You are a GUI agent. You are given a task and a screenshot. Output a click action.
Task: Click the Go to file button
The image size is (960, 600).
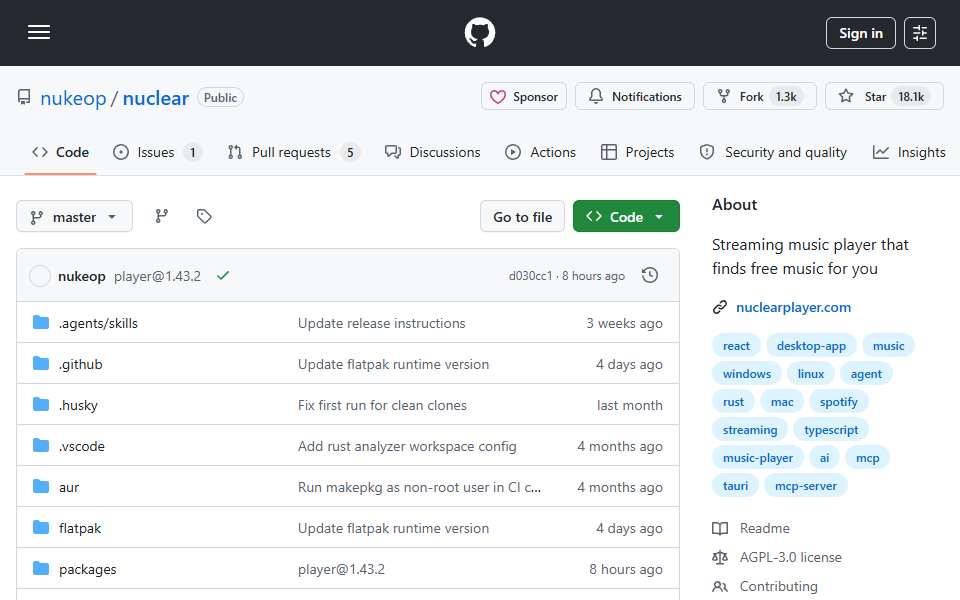point(522,217)
